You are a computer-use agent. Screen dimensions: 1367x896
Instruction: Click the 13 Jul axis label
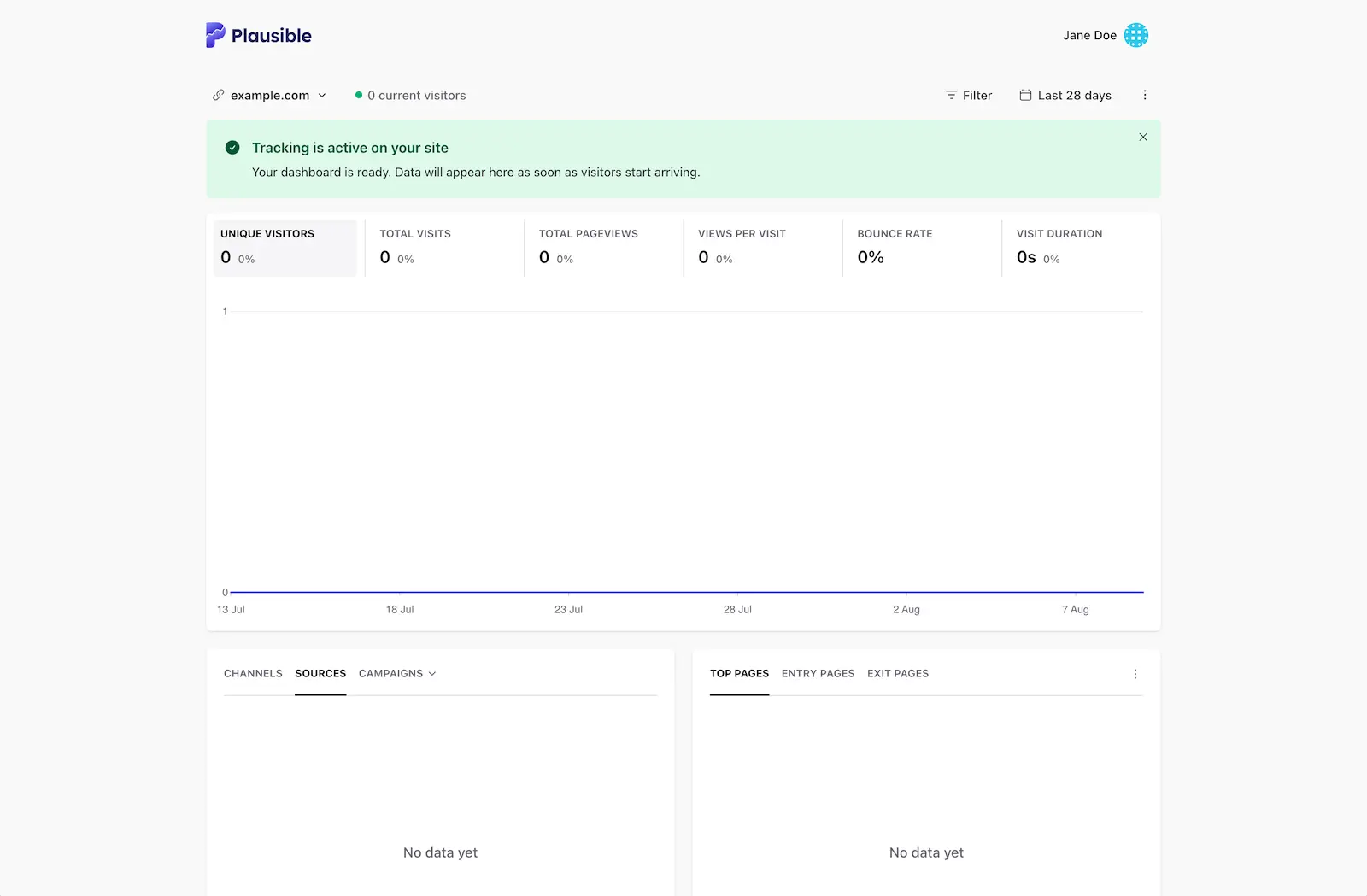[231, 609]
